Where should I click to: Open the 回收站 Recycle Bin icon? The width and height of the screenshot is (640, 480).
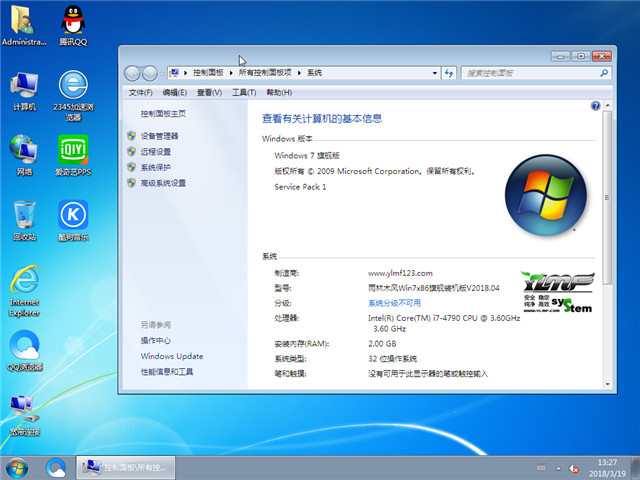pos(24,220)
